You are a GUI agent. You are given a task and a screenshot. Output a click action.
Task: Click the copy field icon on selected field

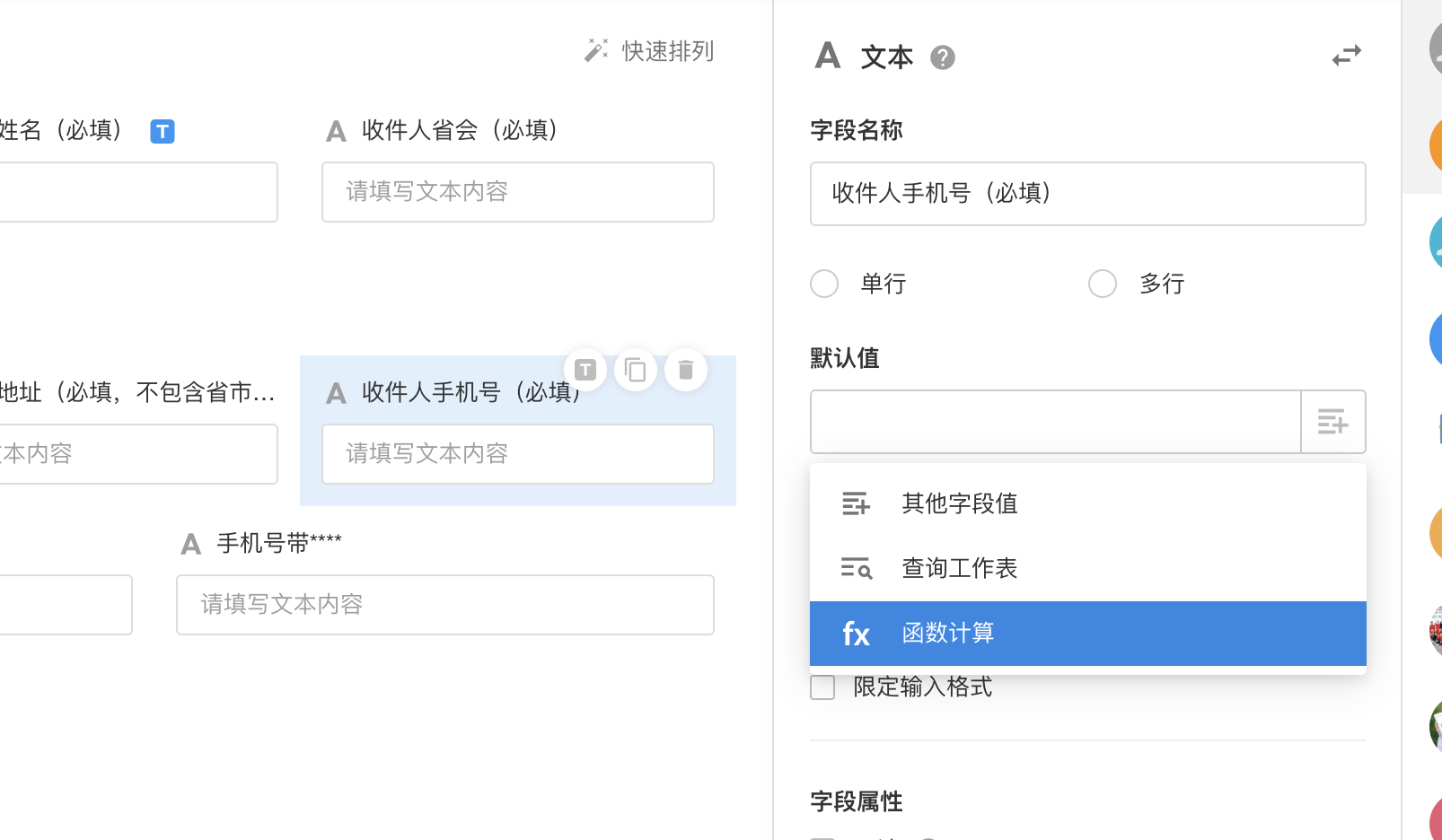click(x=636, y=370)
